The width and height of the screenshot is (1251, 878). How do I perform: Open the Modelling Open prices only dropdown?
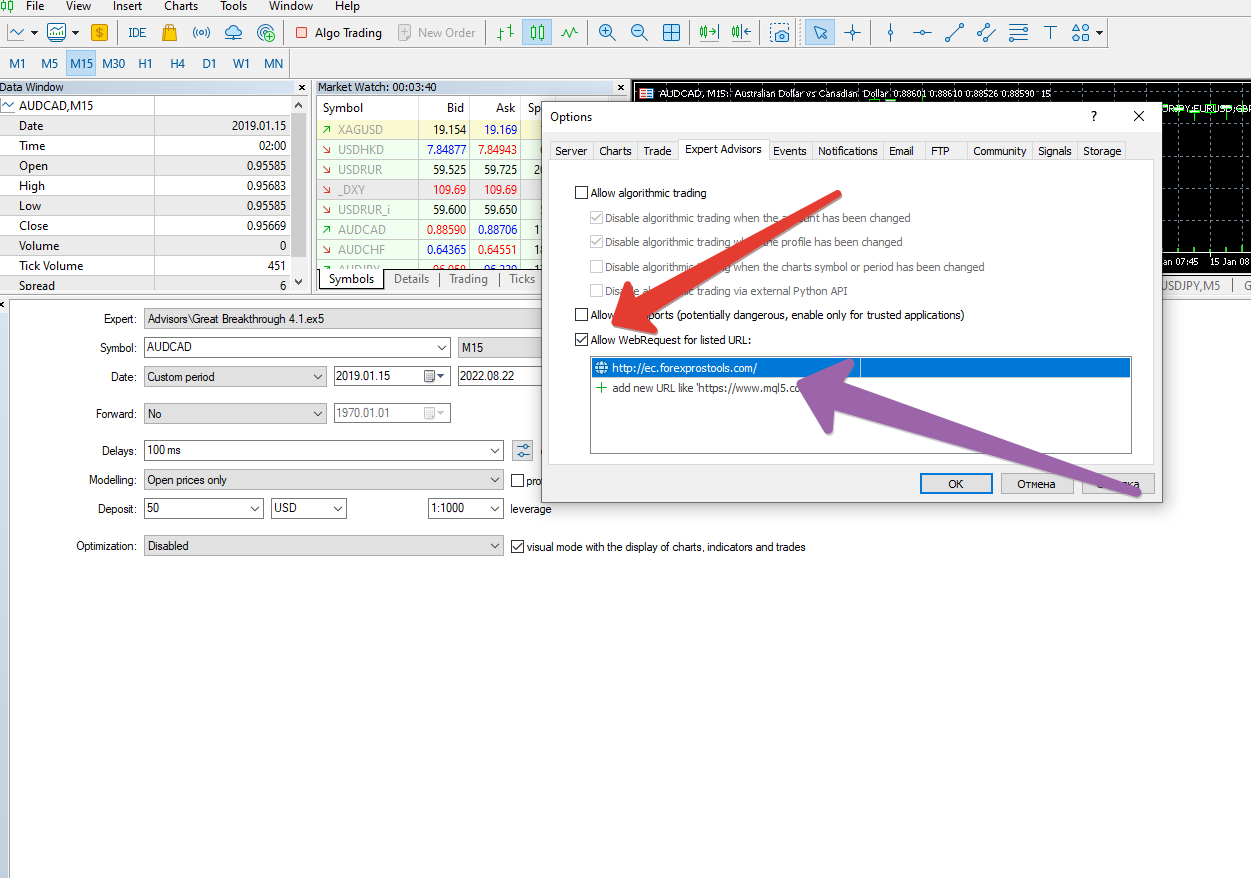point(495,480)
